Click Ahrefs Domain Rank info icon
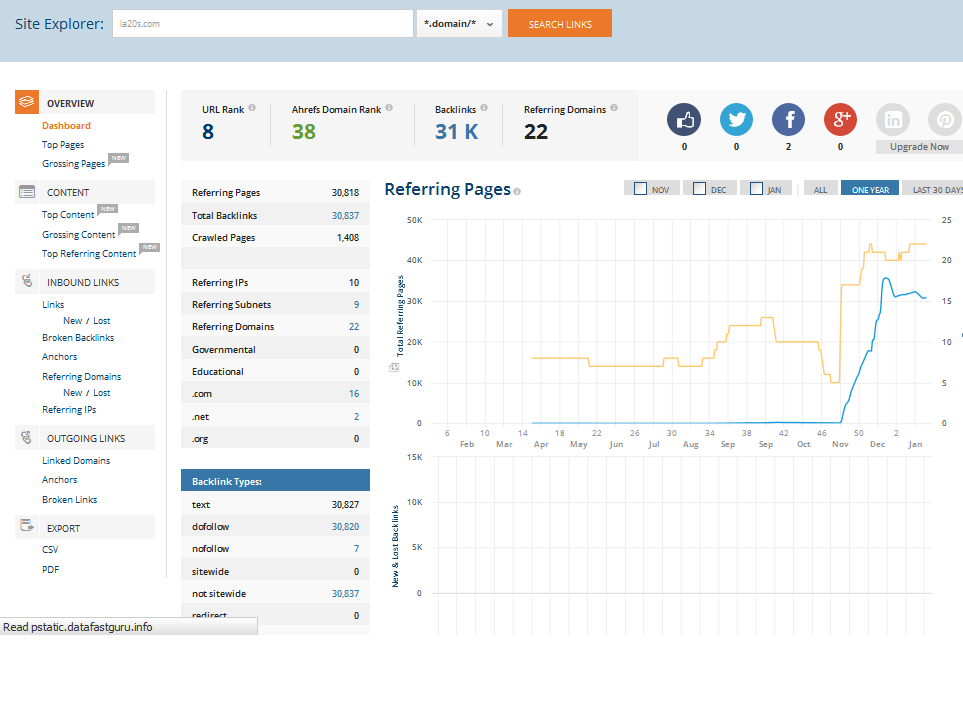The image size is (963, 718). pyautogui.click(x=389, y=107)
